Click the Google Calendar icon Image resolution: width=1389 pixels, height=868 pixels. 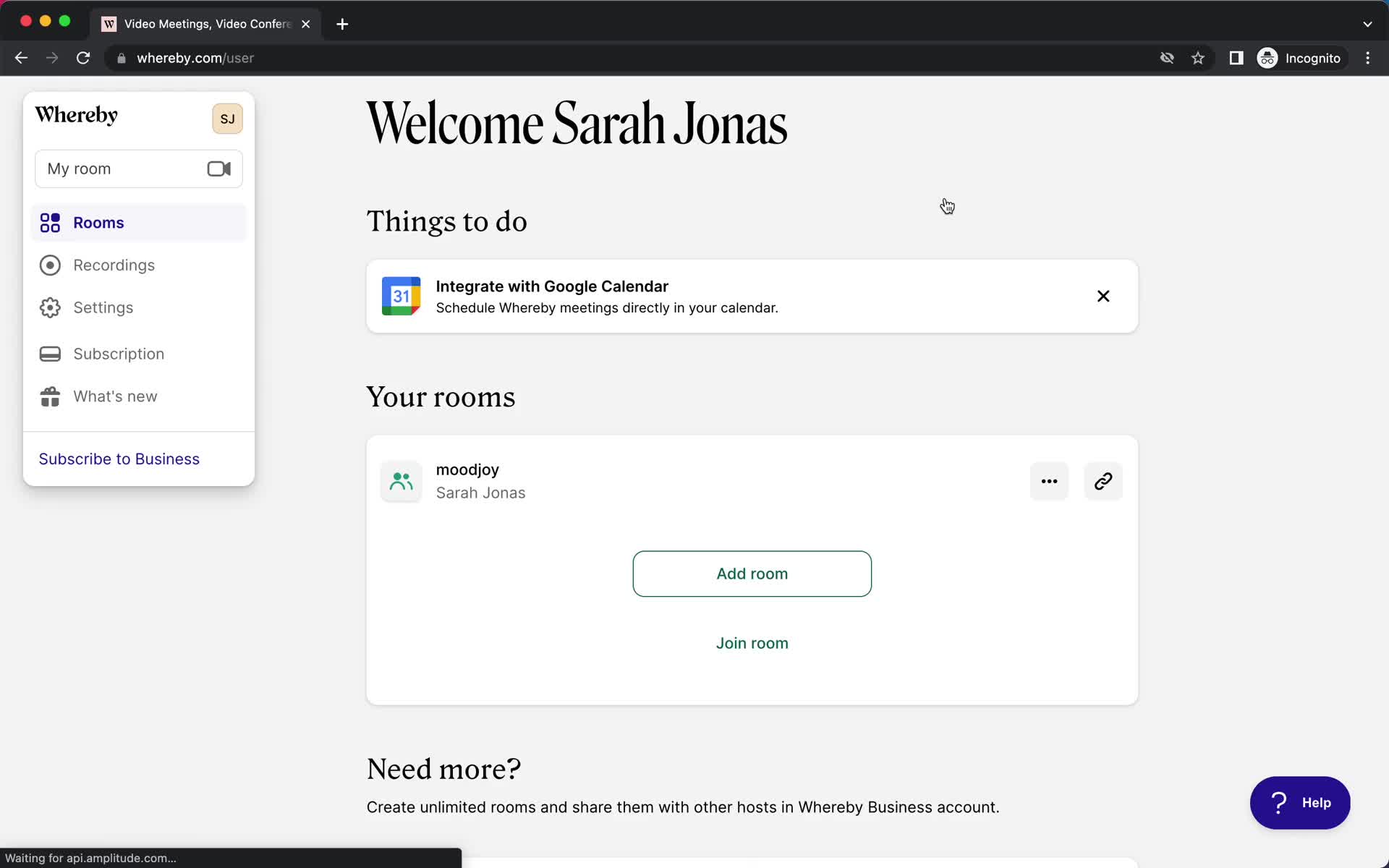click(x=401, y=296)
